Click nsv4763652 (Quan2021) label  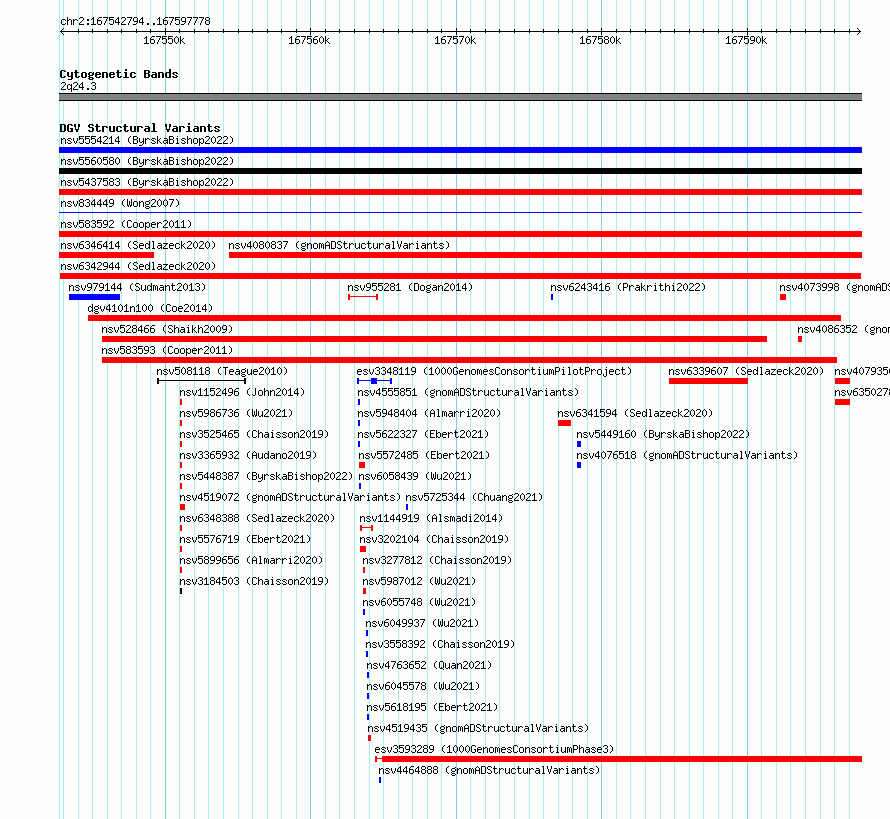click(x=429, y=665)
